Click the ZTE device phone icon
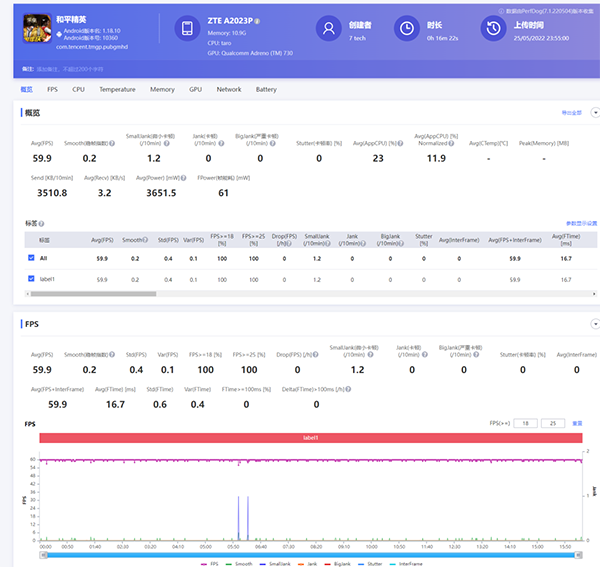This screenshot has width=600, height=567. tap(186, 28)
